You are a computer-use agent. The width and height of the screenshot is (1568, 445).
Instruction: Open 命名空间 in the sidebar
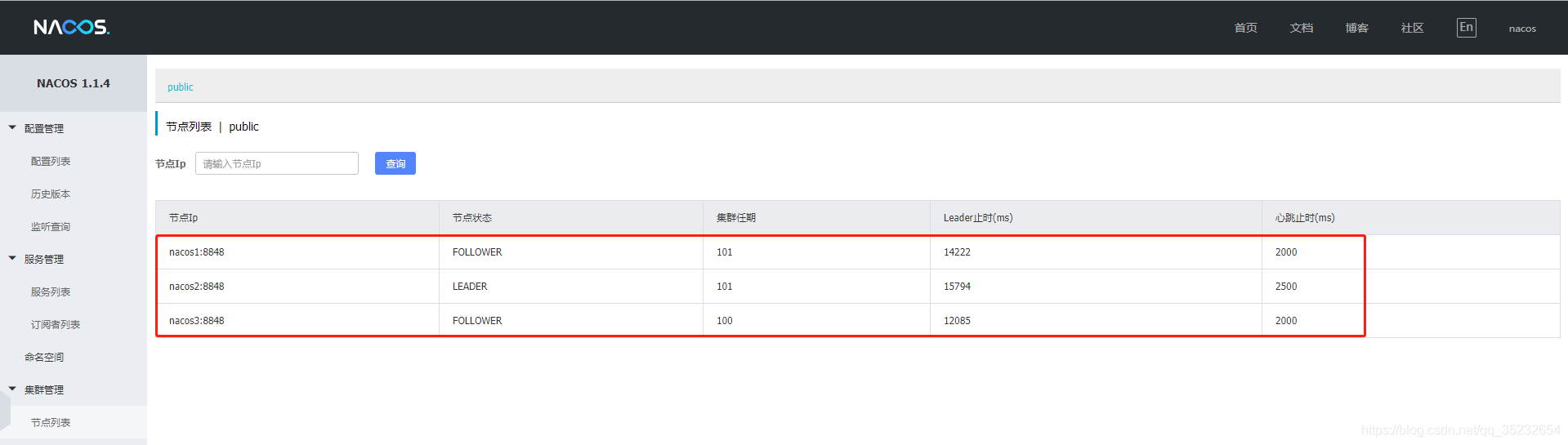pos(44,357)
